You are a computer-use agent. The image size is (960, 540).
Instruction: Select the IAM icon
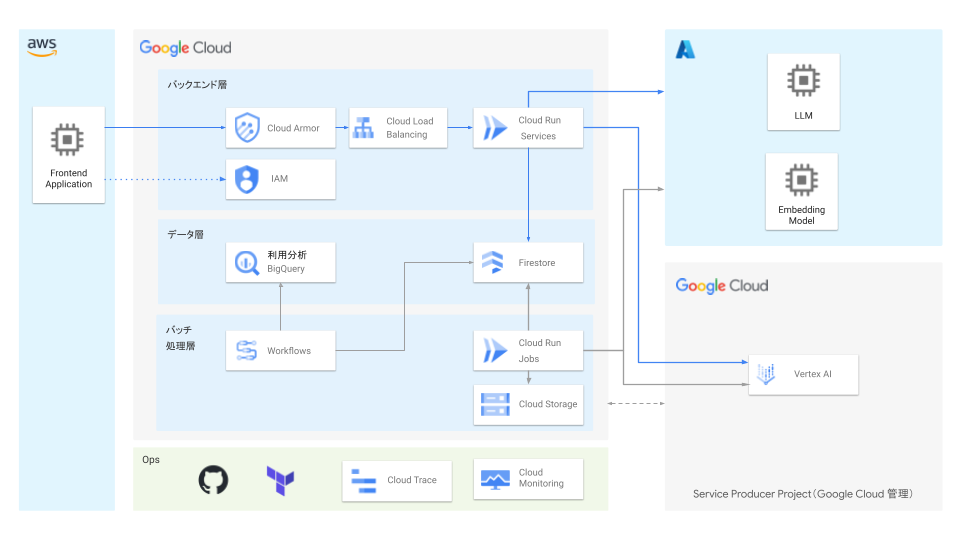point(247,179)
